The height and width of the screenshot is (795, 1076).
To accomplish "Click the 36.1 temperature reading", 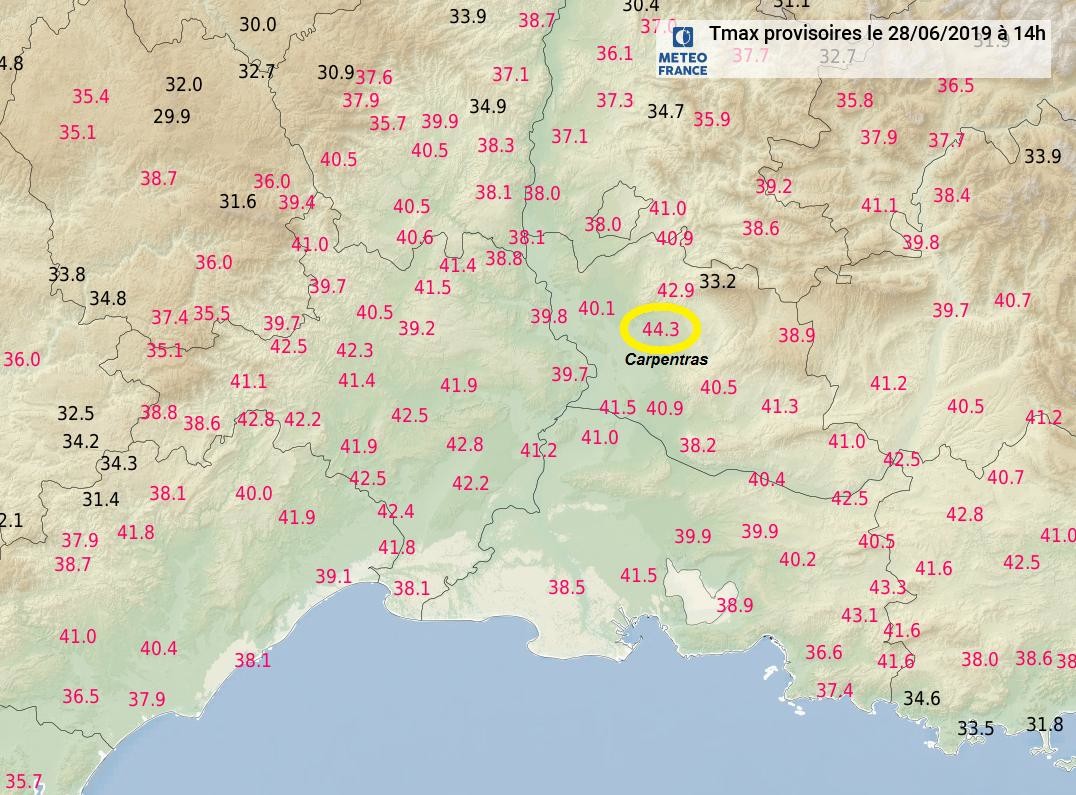I will point(614,54).
